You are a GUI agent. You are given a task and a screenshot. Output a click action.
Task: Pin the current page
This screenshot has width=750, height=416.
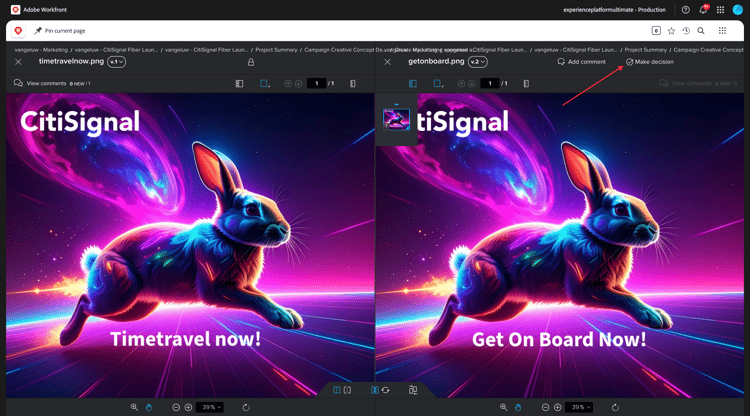pos(60,31)
